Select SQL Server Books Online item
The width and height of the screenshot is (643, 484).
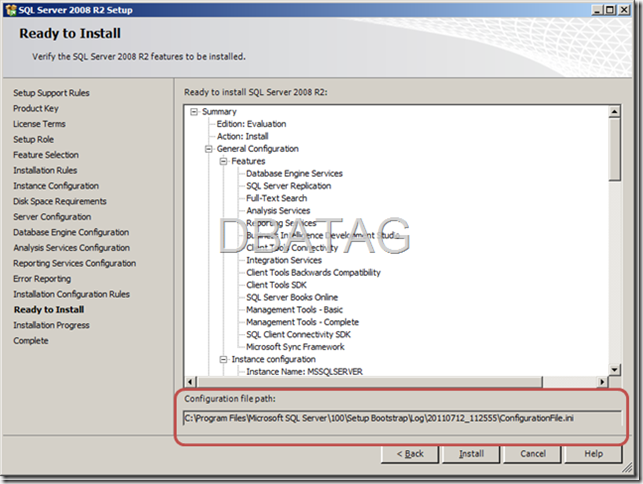pos(292,297)
